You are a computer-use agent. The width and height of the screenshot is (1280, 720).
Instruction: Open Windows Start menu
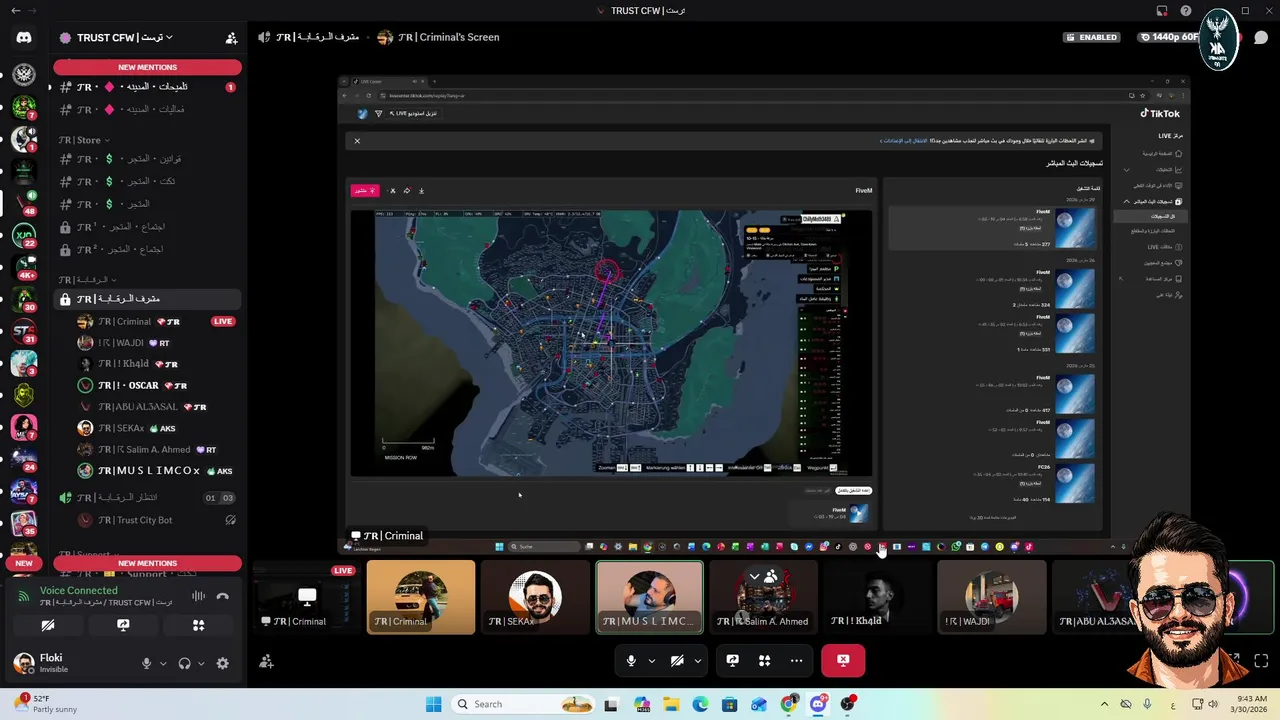tap(433, 704)
